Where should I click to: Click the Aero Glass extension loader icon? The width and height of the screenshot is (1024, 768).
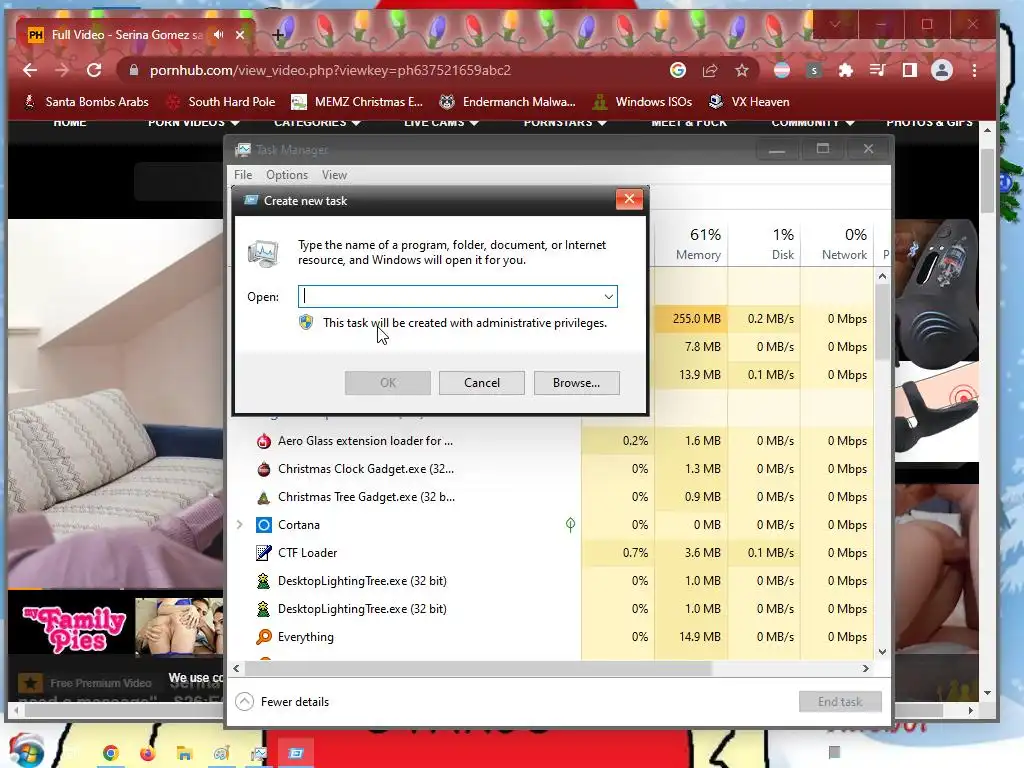click(x=263, y=441)
